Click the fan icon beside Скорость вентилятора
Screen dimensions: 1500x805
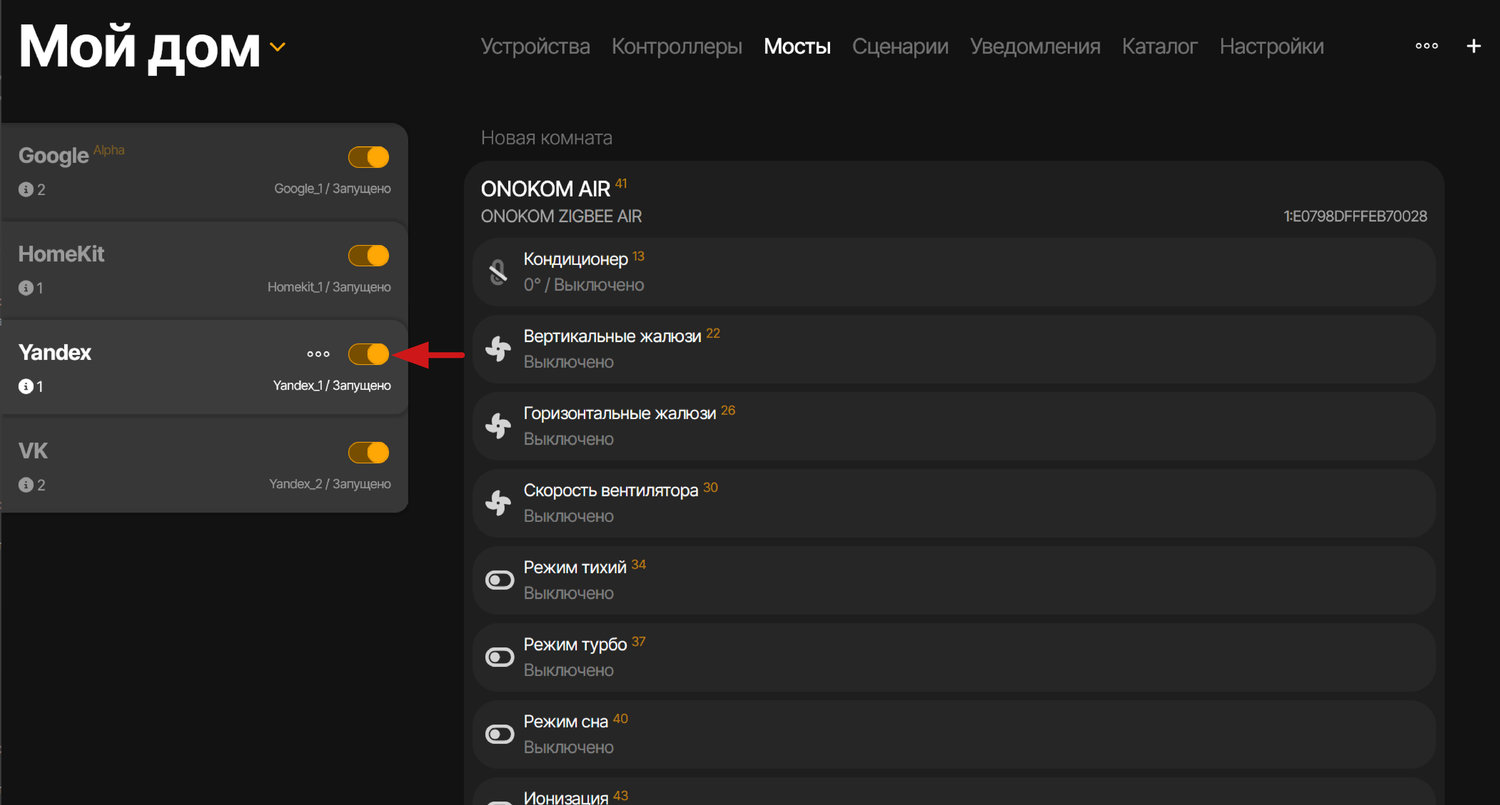point(498,502)
